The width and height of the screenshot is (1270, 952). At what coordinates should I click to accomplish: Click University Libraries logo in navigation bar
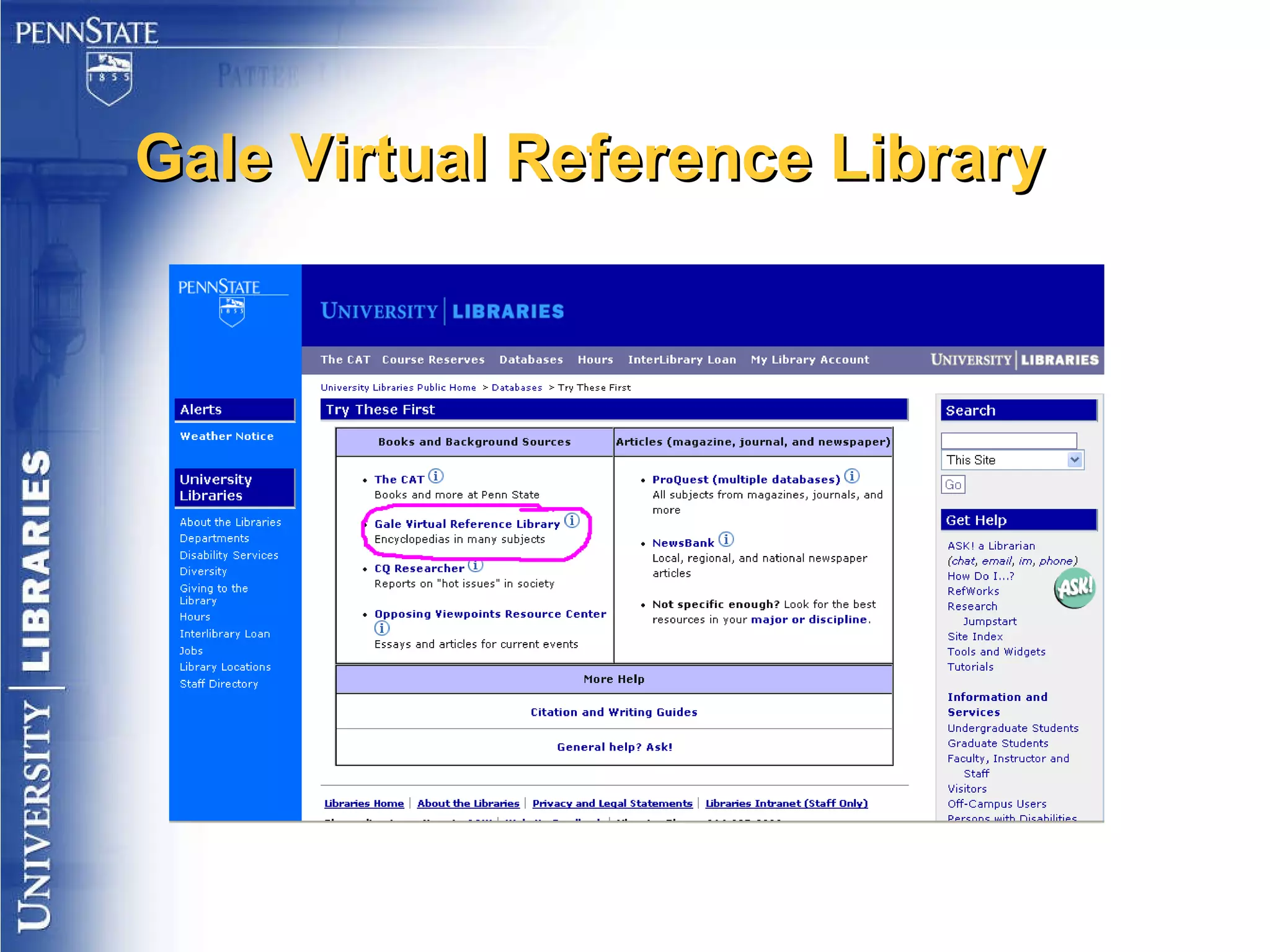(x=1015, y=360)
